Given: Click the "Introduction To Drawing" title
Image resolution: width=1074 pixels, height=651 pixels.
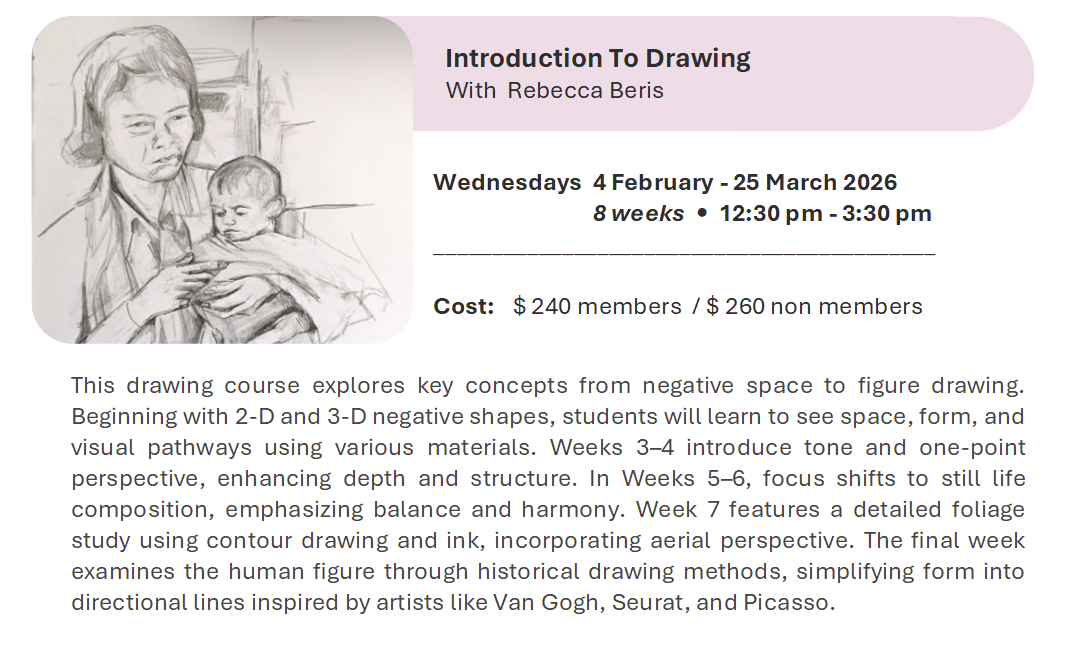Looking at the screenshot, I should [597, 58].
